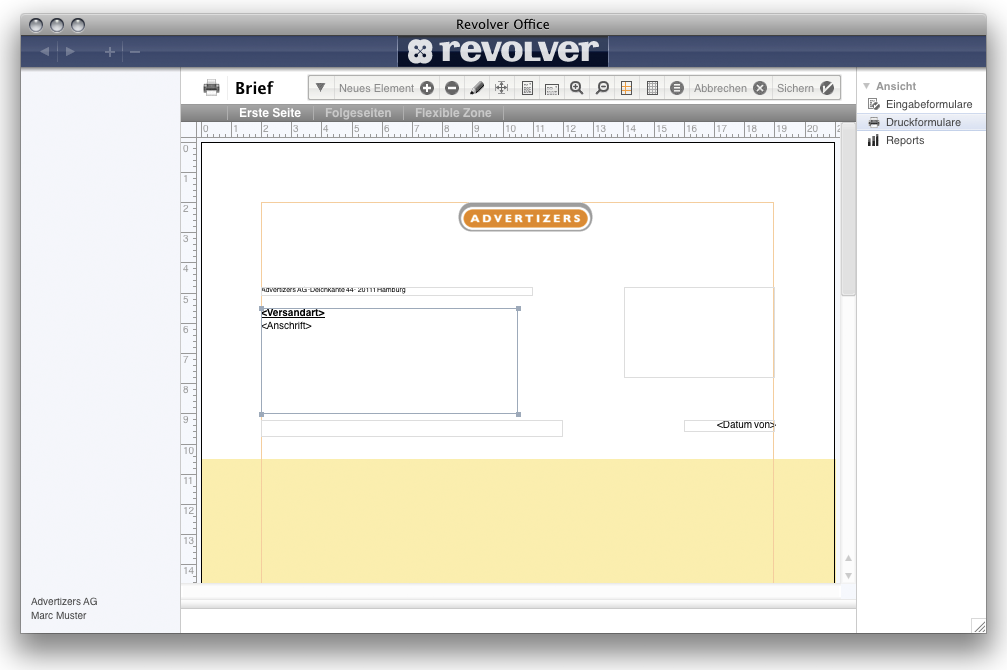This screenshot has width=1007, height=670.
Task: Zoom out with magnifier minus
Action: (x=602, y=88)
